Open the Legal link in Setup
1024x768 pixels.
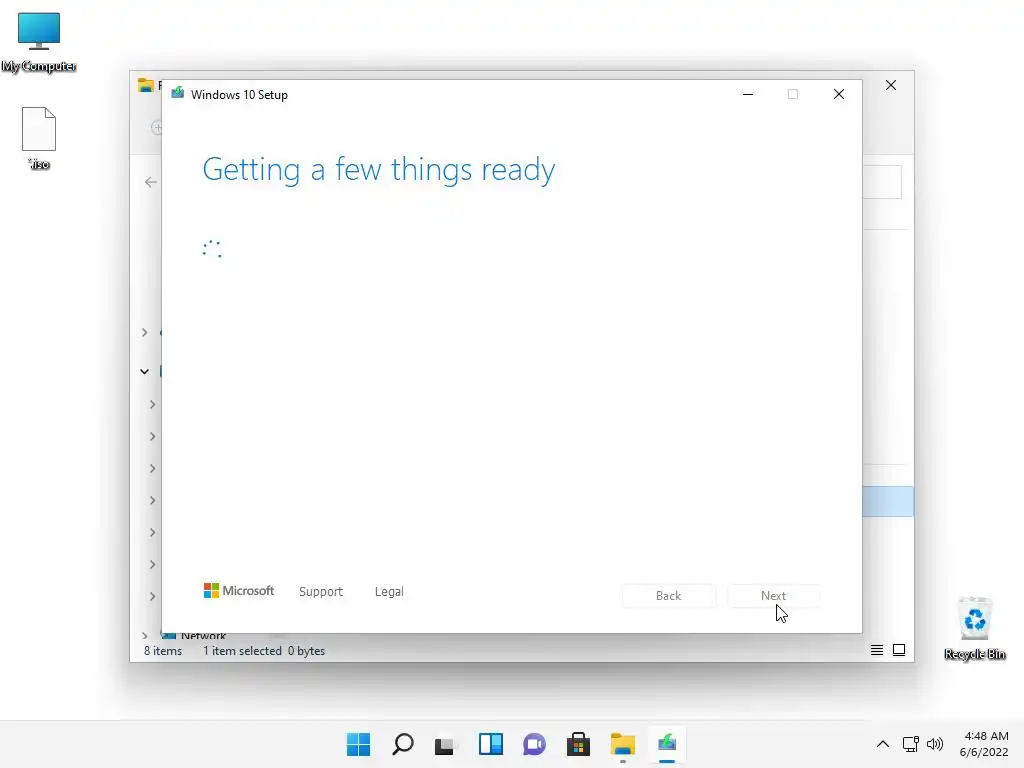pos(389,592)
